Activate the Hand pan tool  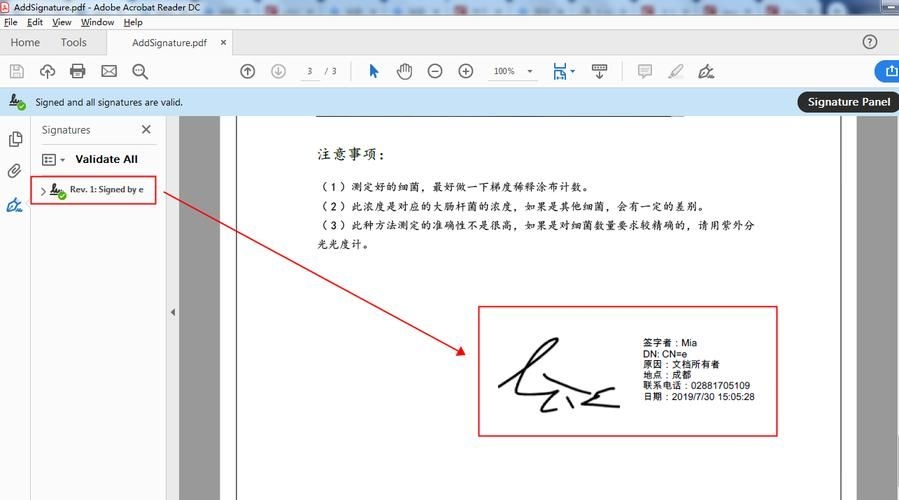[x=404, y=71]
